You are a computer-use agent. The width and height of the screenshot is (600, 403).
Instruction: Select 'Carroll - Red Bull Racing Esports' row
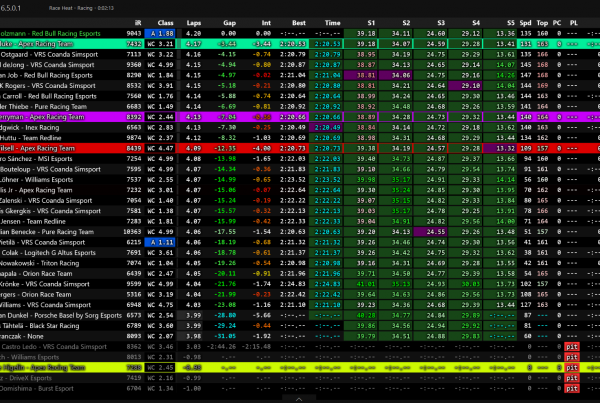[x=300, y=96]
